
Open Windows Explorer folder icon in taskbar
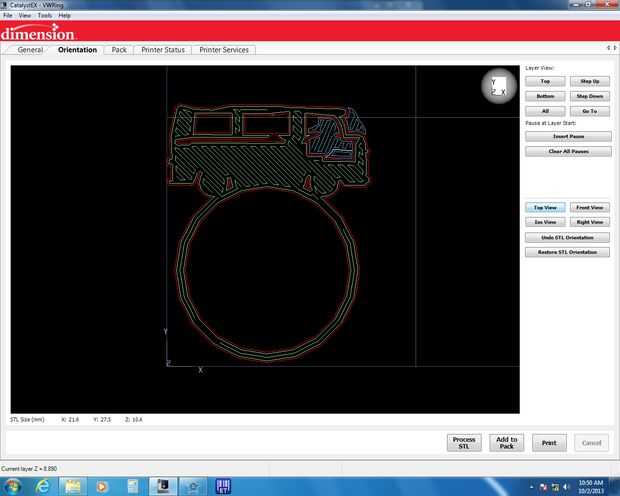(x=73, y=486)
